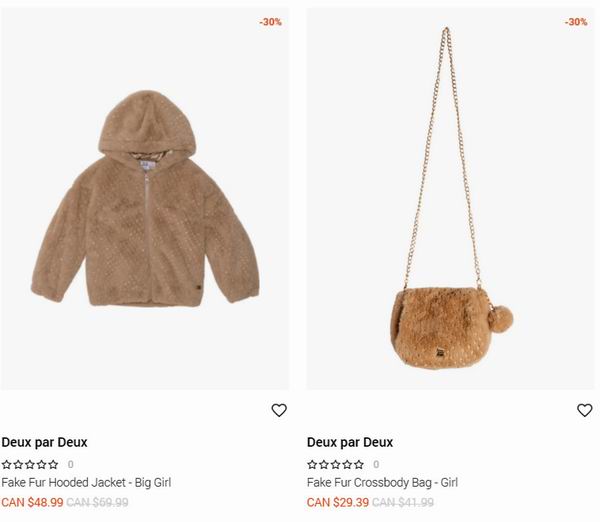This screenshot has height=522, width=600.
Task: Click the CAN $48.99 sale price
Action: pos(32,502)
